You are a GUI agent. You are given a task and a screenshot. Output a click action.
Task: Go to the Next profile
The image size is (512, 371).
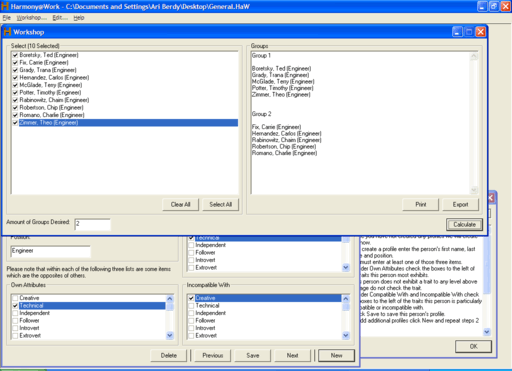292,355
